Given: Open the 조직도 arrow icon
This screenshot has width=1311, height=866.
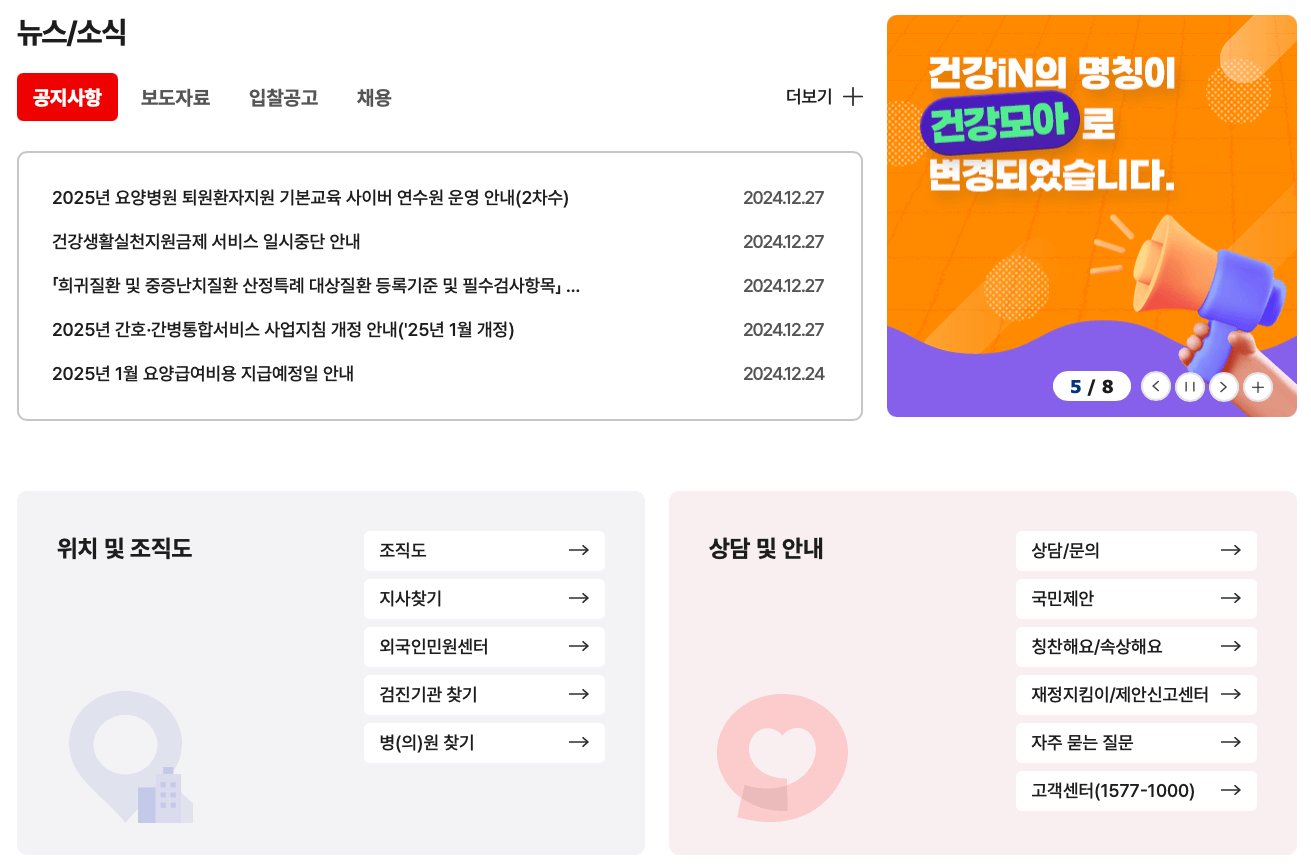Looking at the screenshot, I should click(x=579, y=551).
